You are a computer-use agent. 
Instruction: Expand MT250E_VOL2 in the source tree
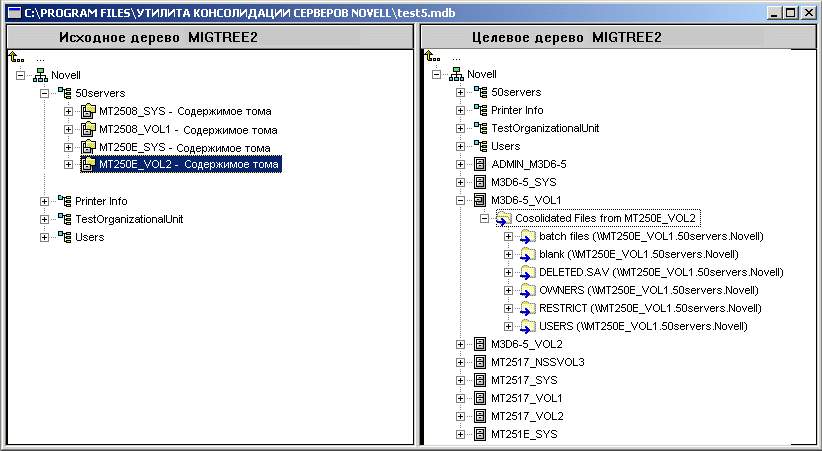coord(69,165)
